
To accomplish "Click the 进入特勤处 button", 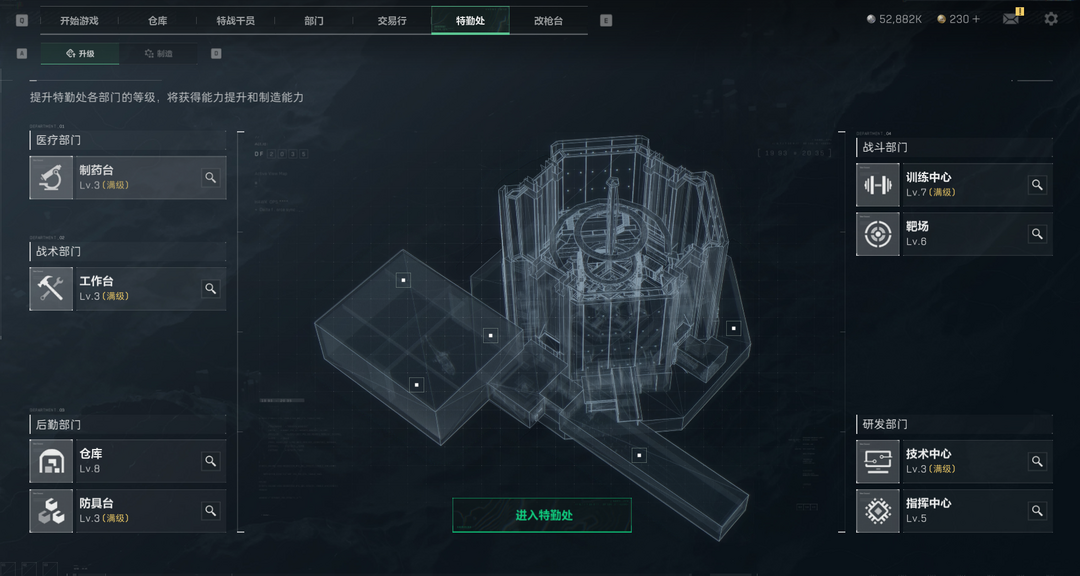I will click(541, 515).
